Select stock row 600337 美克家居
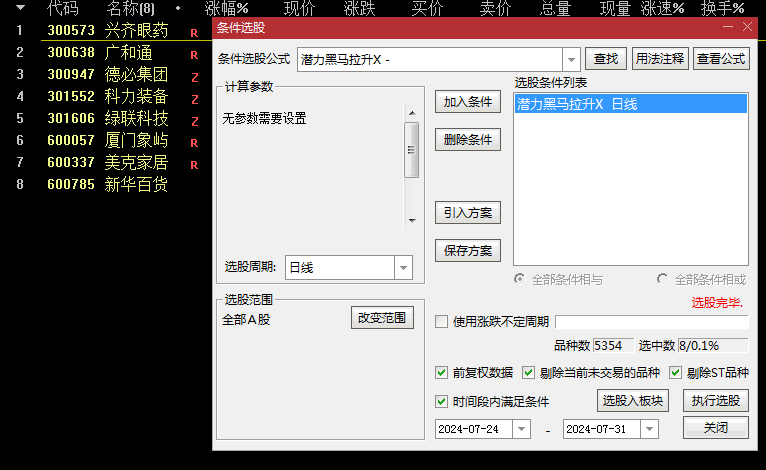This screenshot has height=470, width=766. pyautogui.click(x=107, y=162)
